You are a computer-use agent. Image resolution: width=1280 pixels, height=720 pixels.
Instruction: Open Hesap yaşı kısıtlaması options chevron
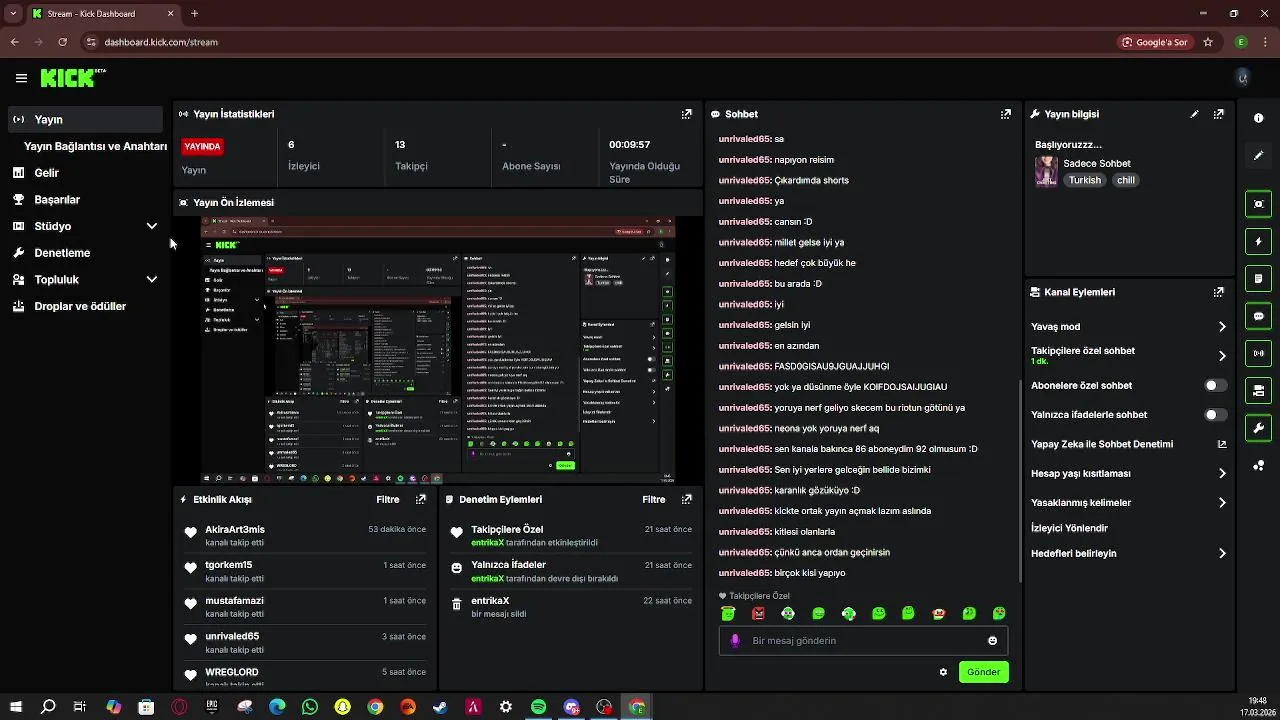1222,473
